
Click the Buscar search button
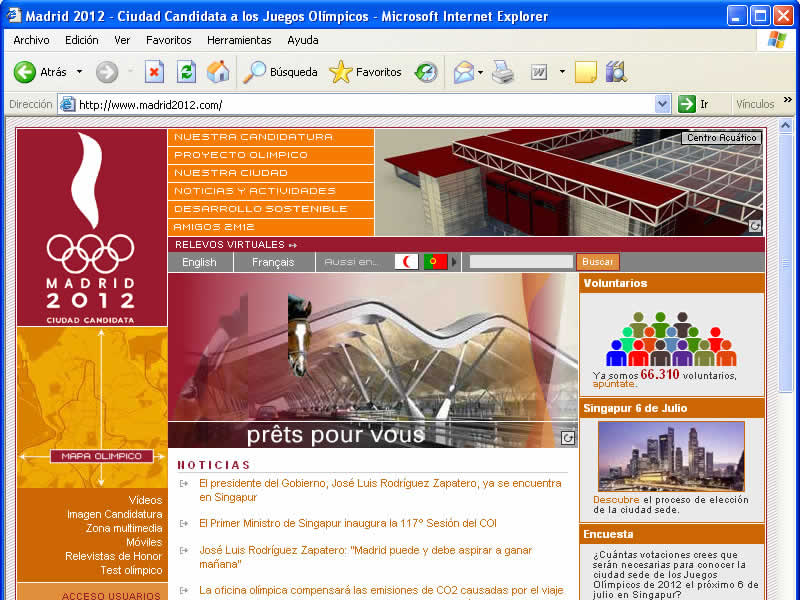pos(597,262)
